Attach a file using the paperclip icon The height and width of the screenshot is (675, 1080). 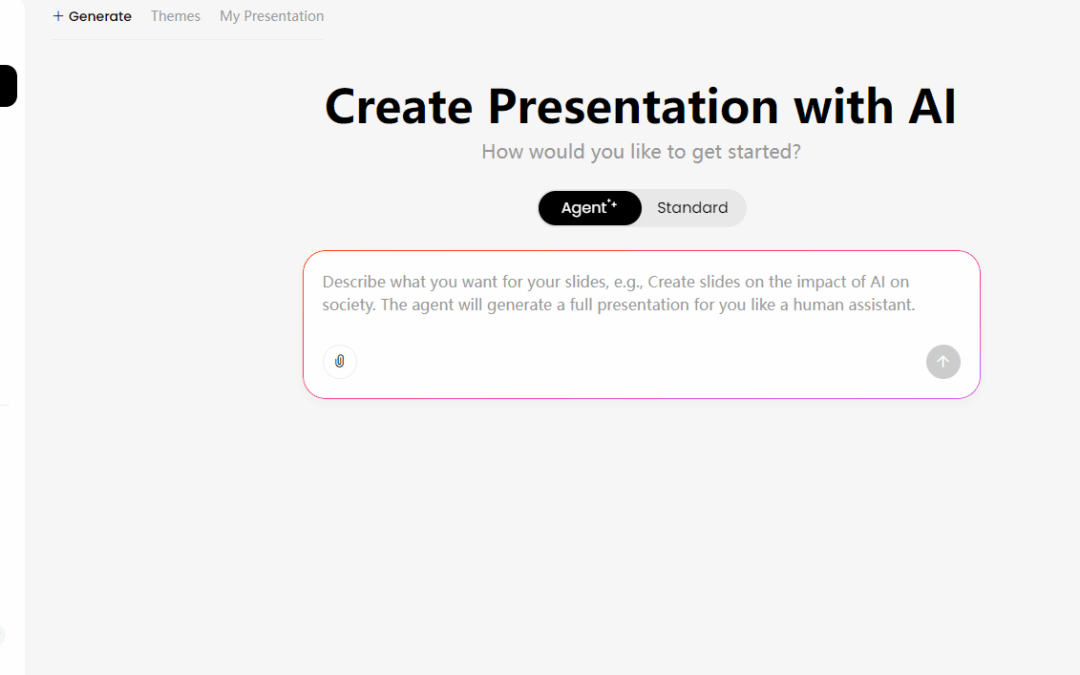pos(340,361)
